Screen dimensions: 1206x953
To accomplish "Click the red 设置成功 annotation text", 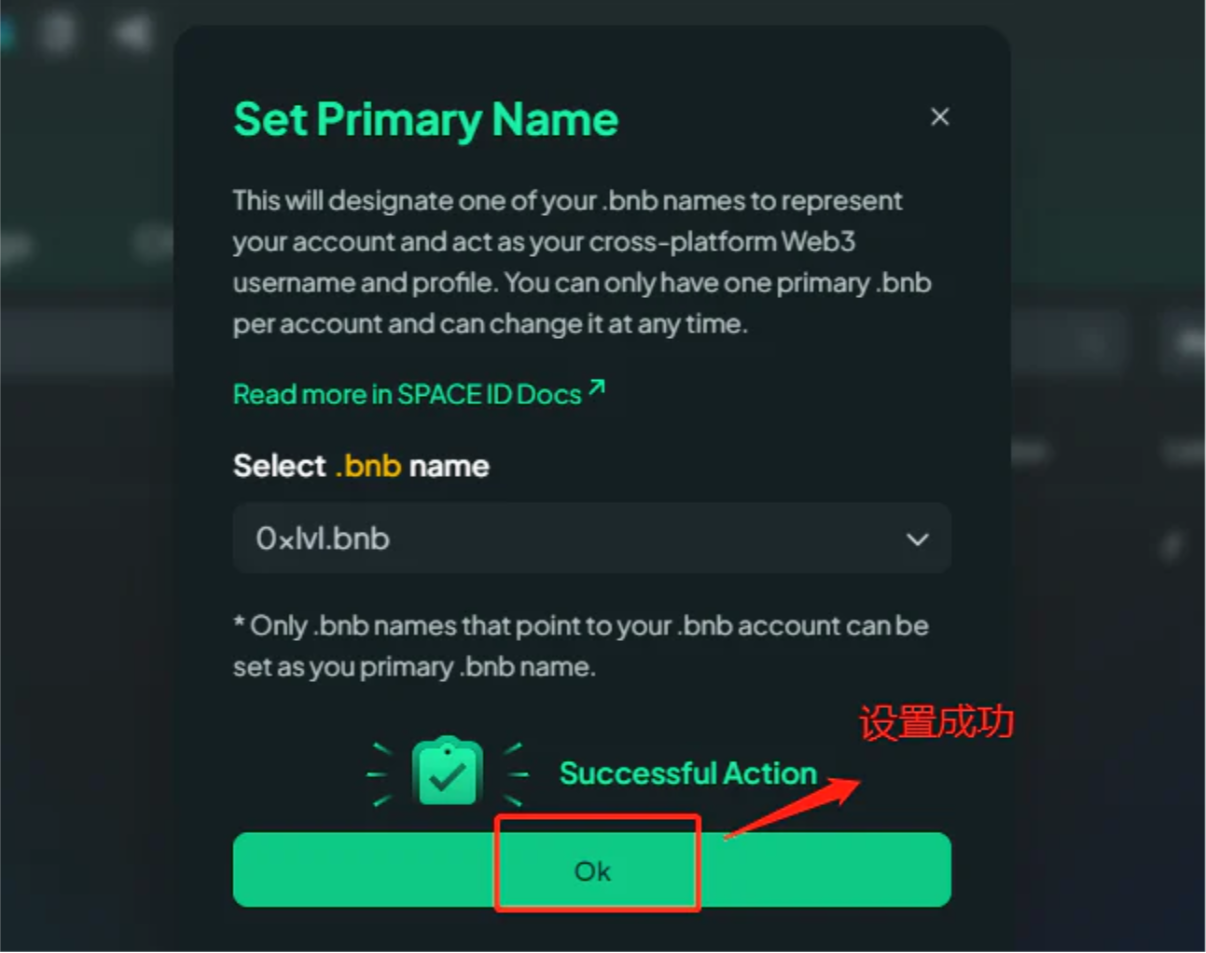I will coord(937,722).
